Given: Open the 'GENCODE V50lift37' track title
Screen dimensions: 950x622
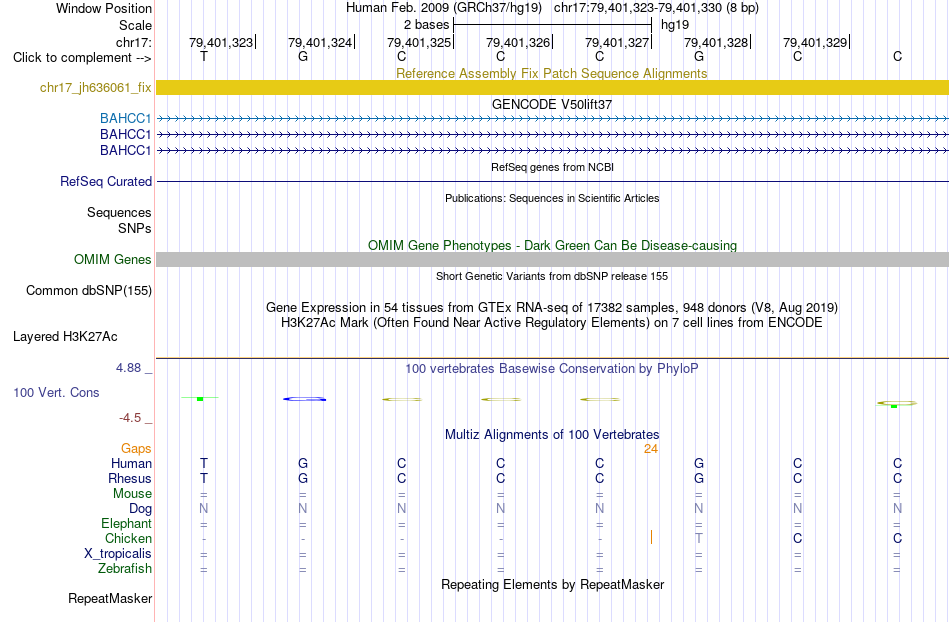Looking at the screenshot, I should pos(552,104).
